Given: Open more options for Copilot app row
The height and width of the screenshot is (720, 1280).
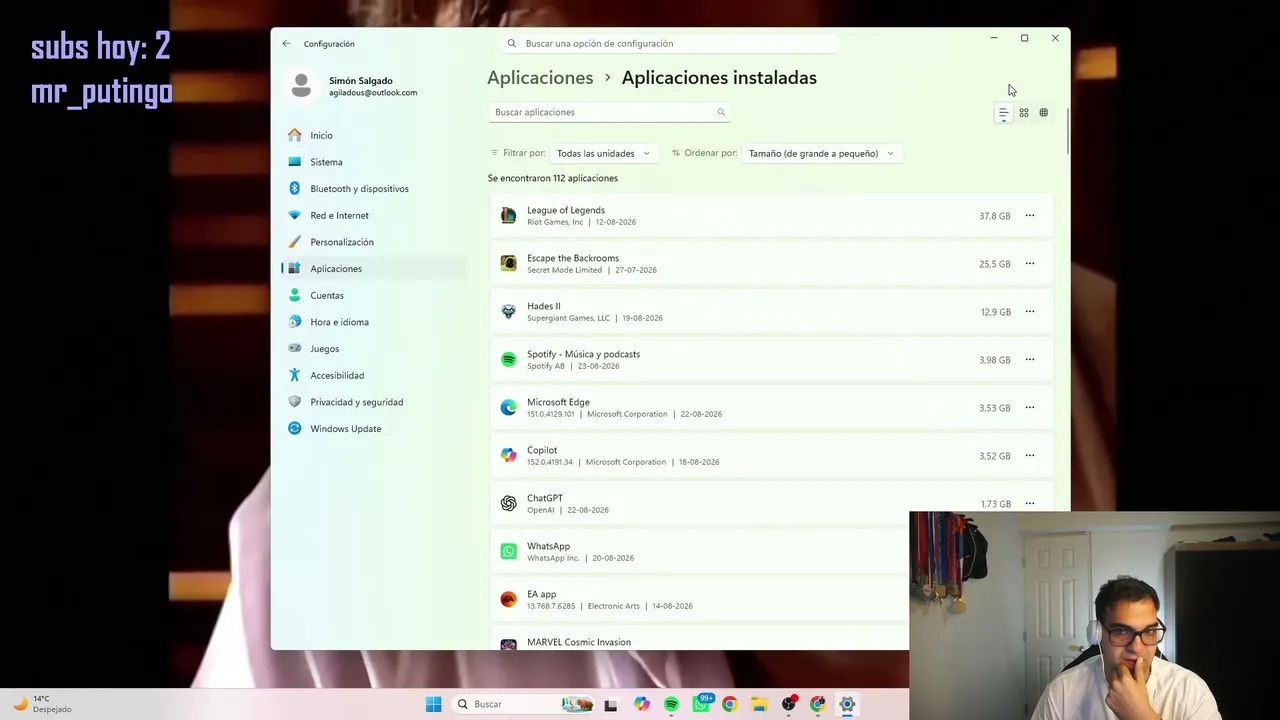Looking at the screenshot, I should [x=1029, y=456].
